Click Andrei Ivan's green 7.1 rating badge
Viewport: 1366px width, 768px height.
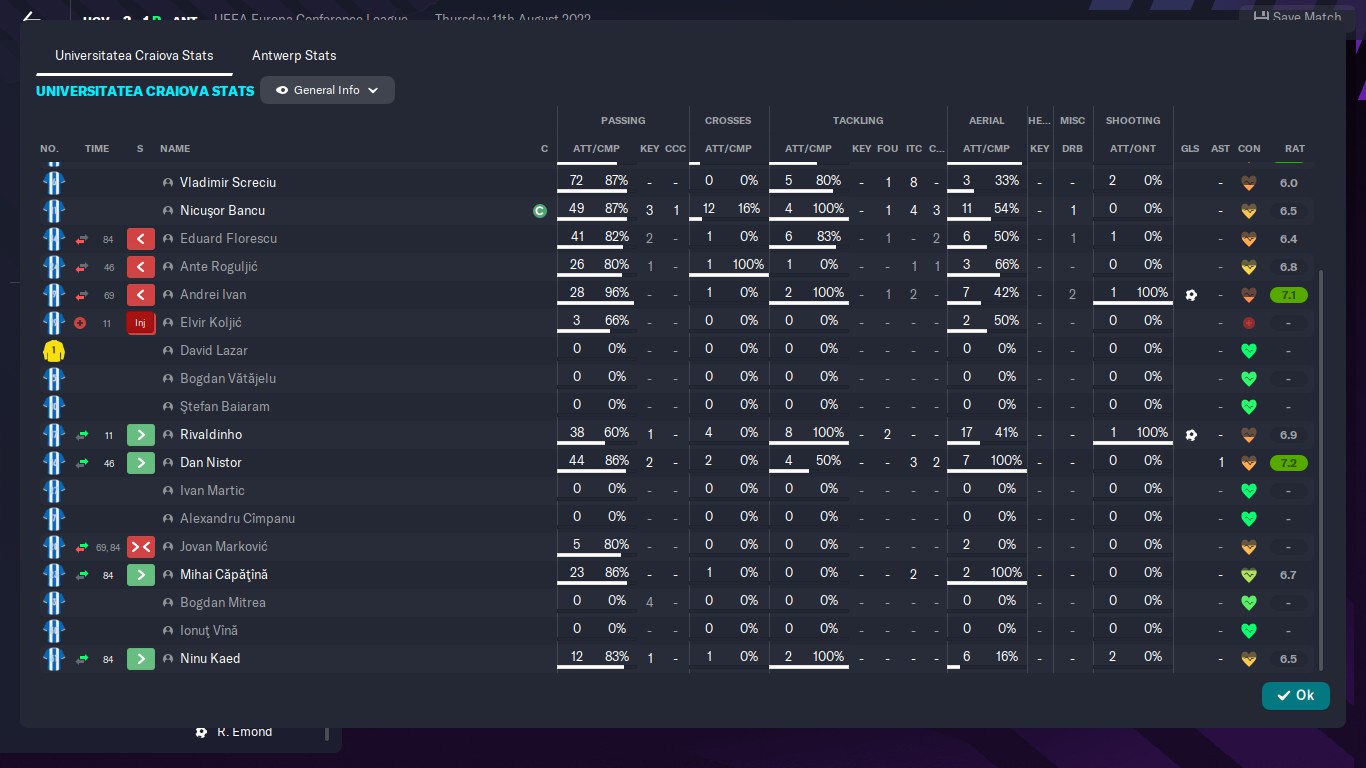(x=1288, y=295)
